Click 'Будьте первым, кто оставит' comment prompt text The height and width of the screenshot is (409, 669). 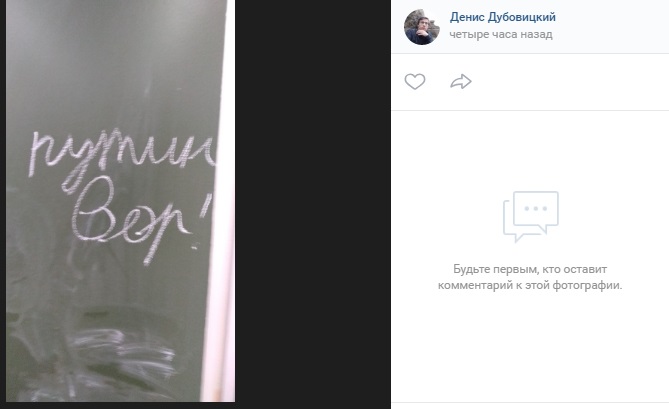pos(530,269)
